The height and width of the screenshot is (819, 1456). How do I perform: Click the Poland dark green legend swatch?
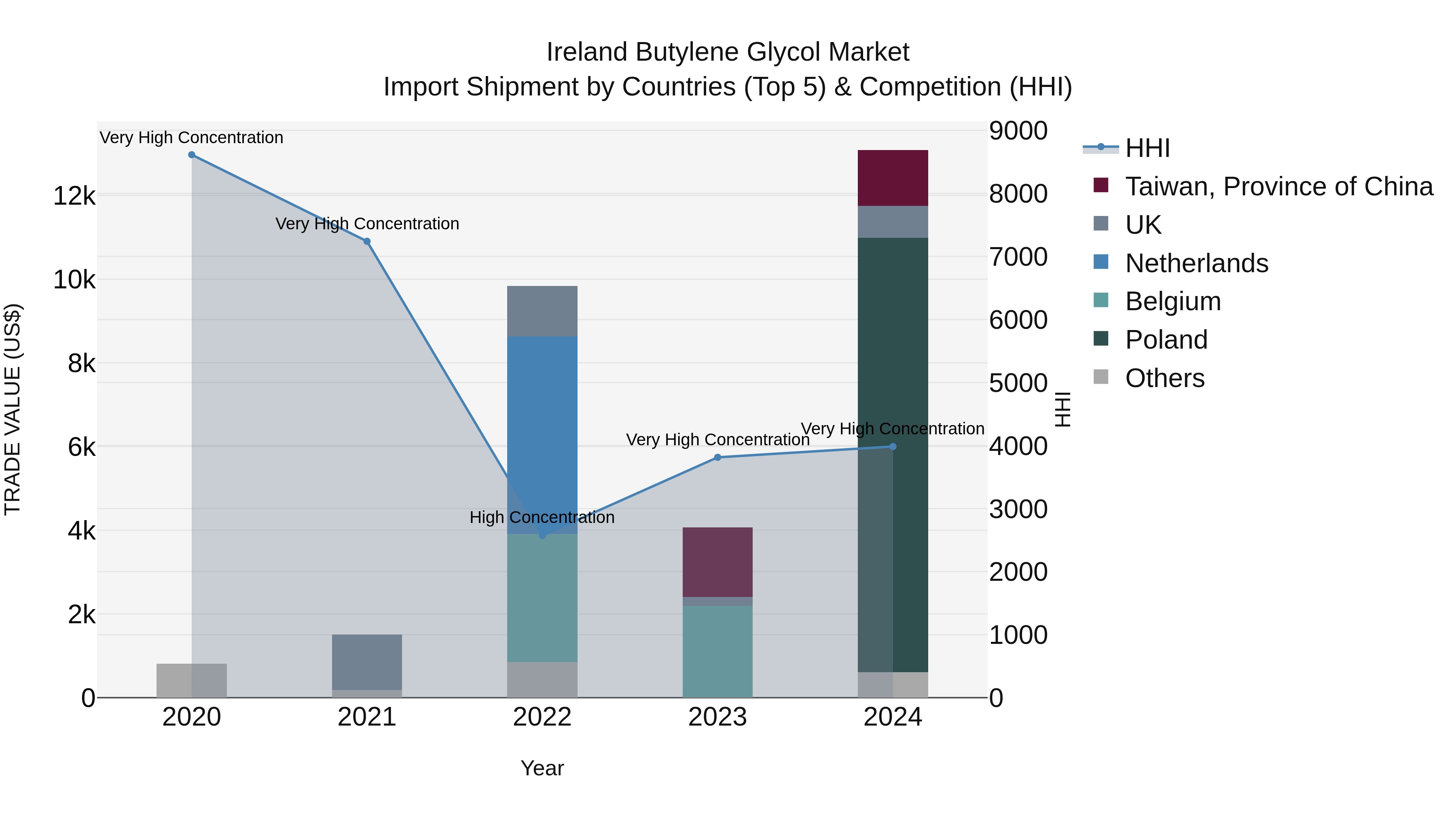[x=1101, y=339]
